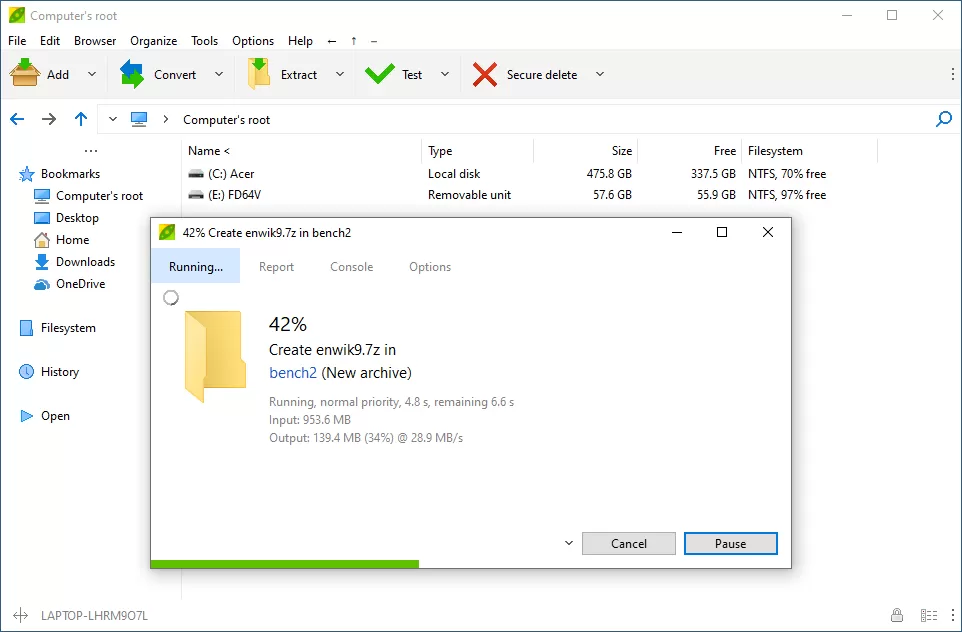Open the Add button dropdown arrow

[91, 73]
